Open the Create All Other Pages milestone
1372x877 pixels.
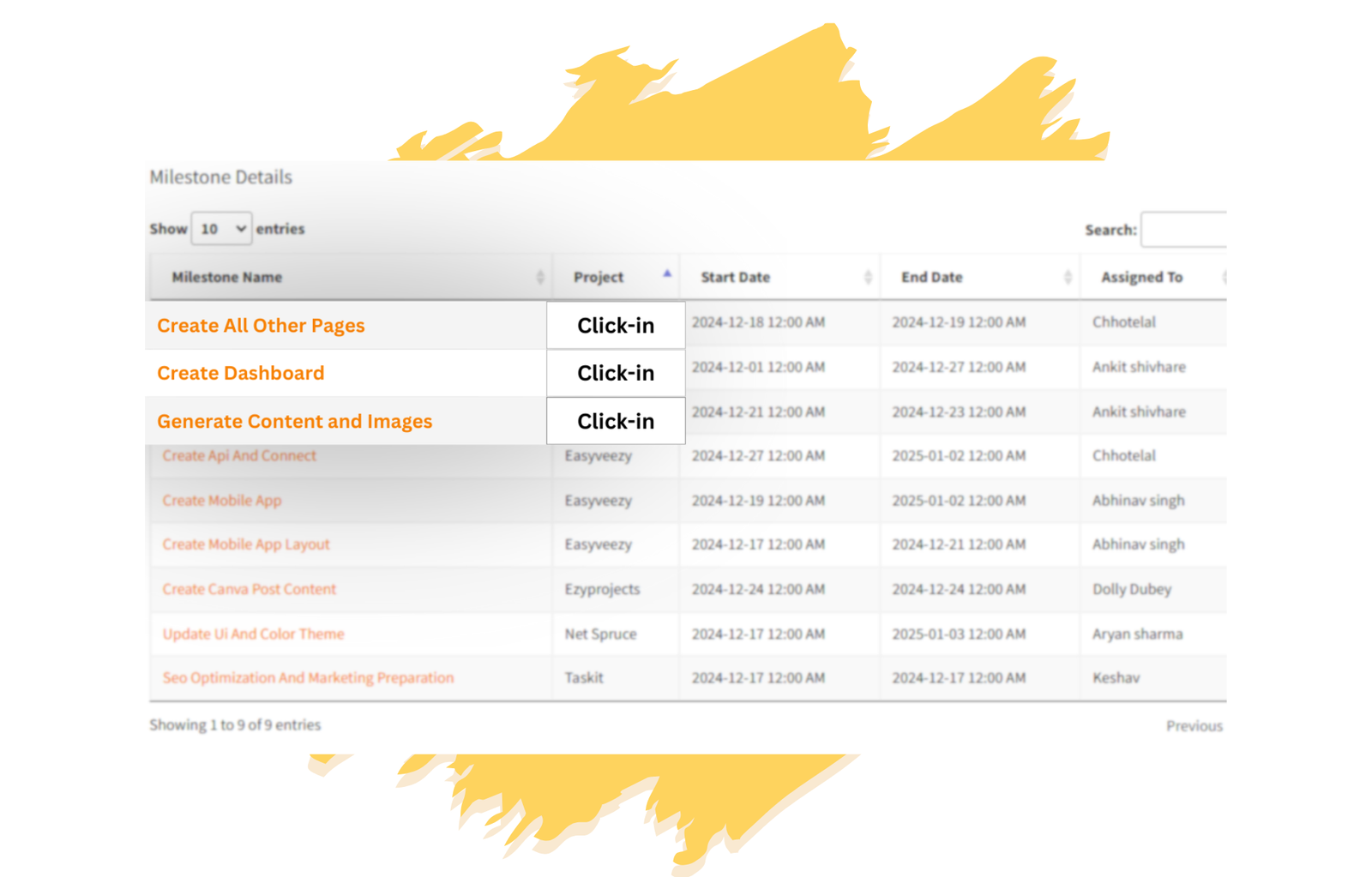coord(261,326)
